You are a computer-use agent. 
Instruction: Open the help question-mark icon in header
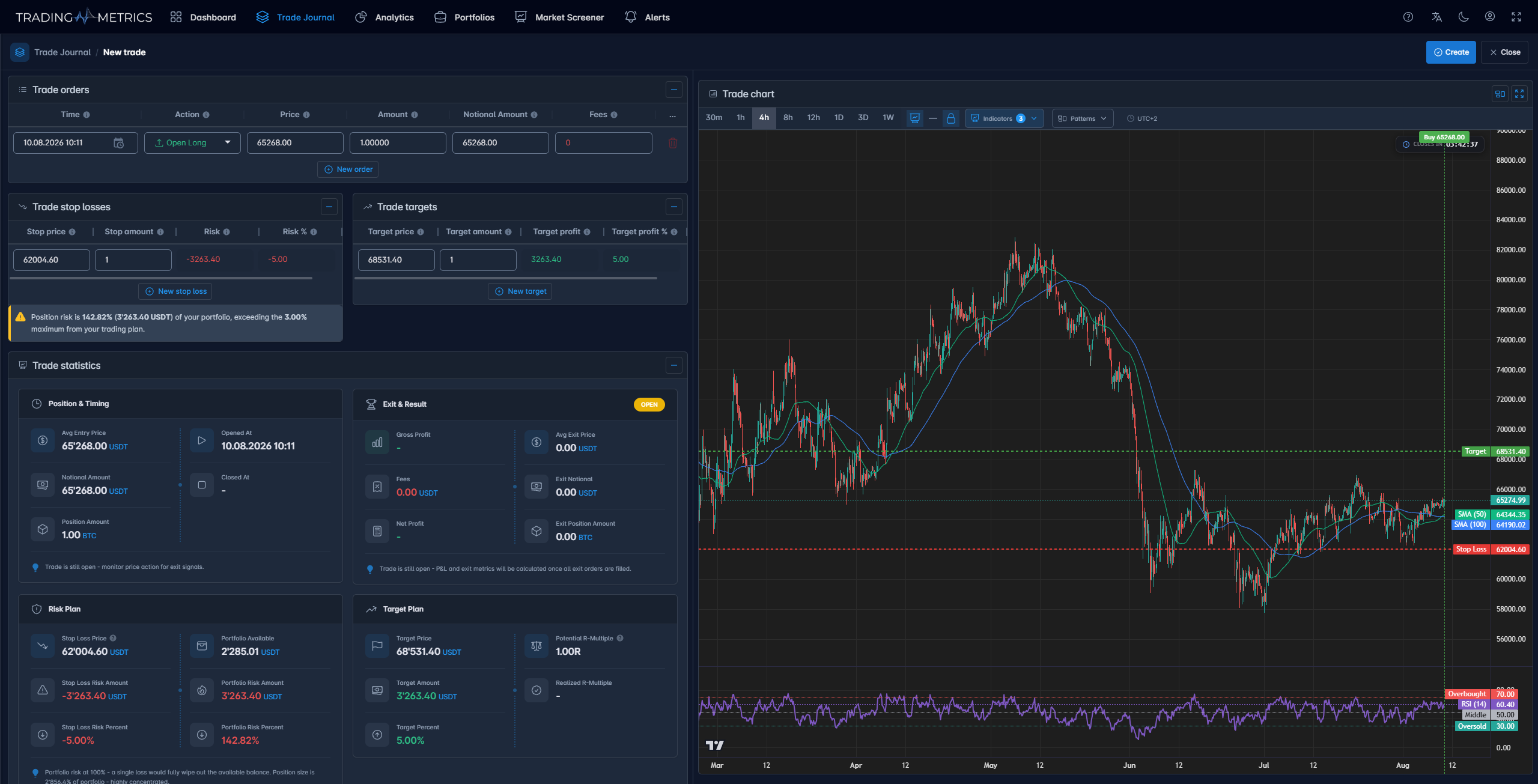click(1408, 17)
